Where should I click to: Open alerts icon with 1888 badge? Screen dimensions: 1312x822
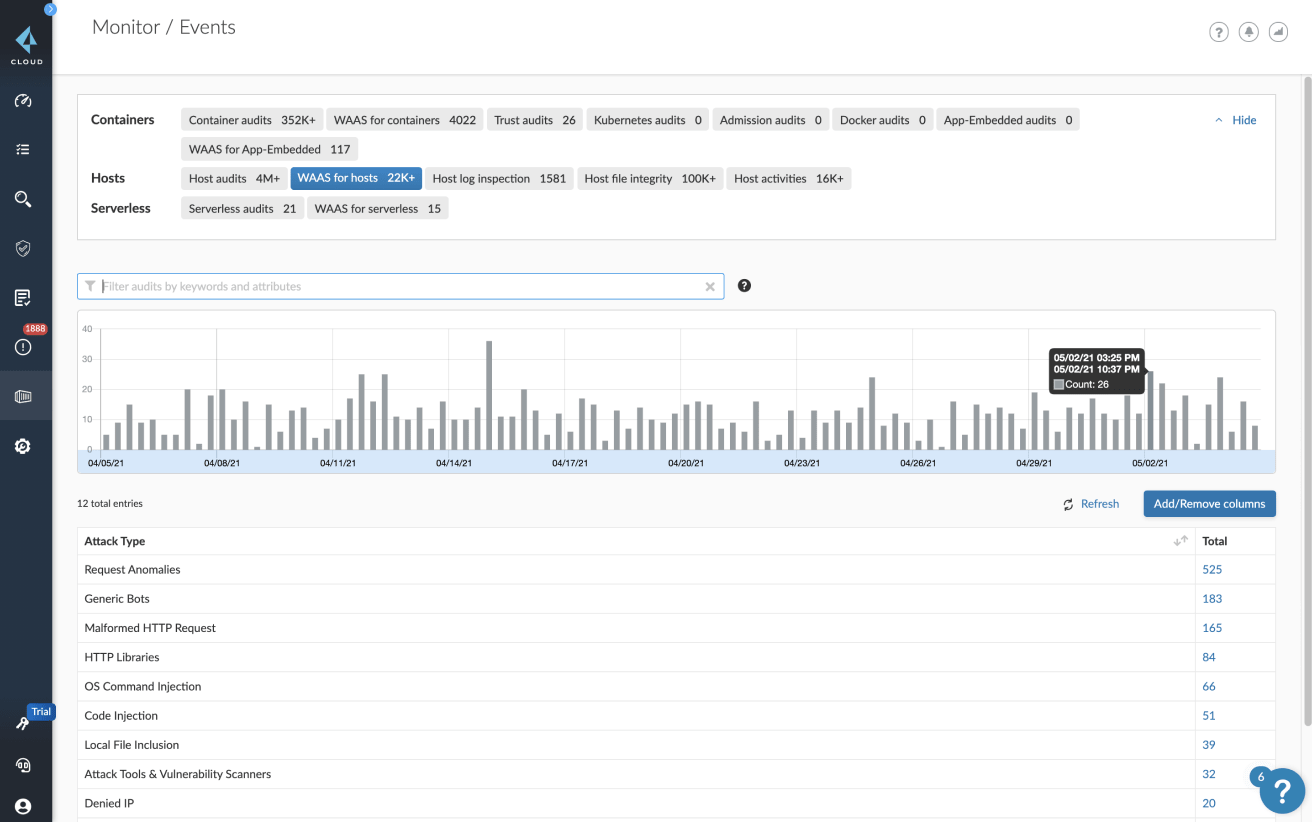[x=23, y=346]
